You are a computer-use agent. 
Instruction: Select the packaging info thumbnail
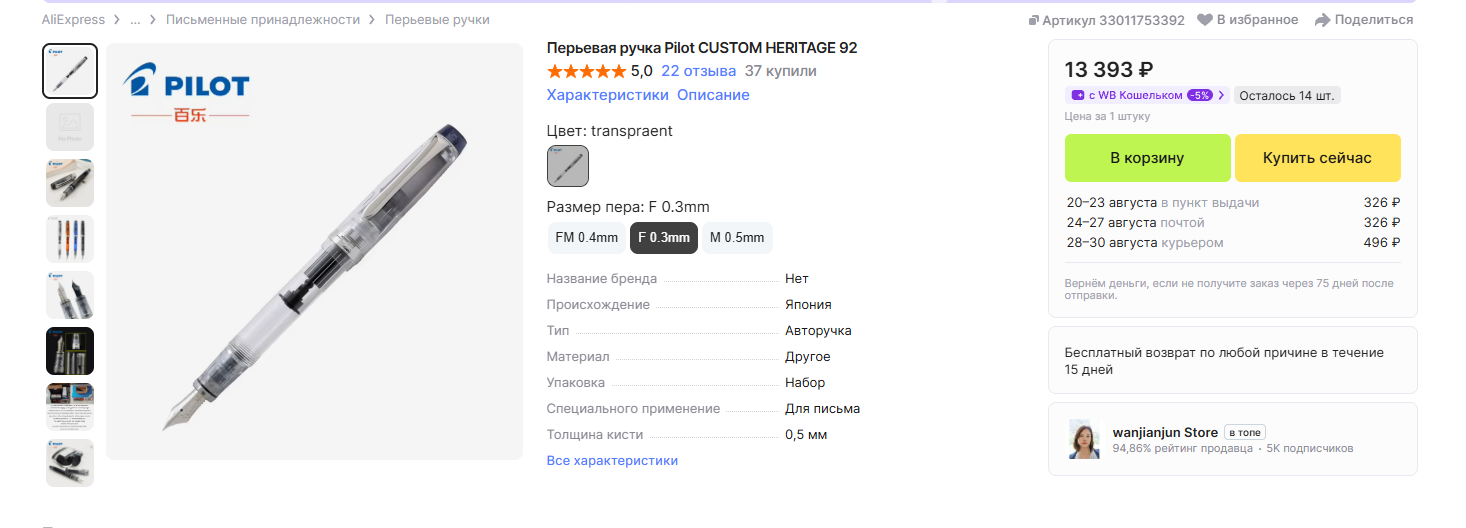(70, 407)
